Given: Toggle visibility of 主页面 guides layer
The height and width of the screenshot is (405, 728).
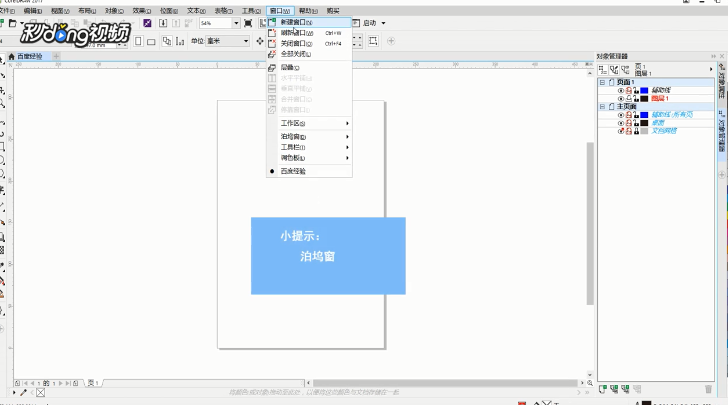Looking at the screenshot, I should (x=621, y=115).
